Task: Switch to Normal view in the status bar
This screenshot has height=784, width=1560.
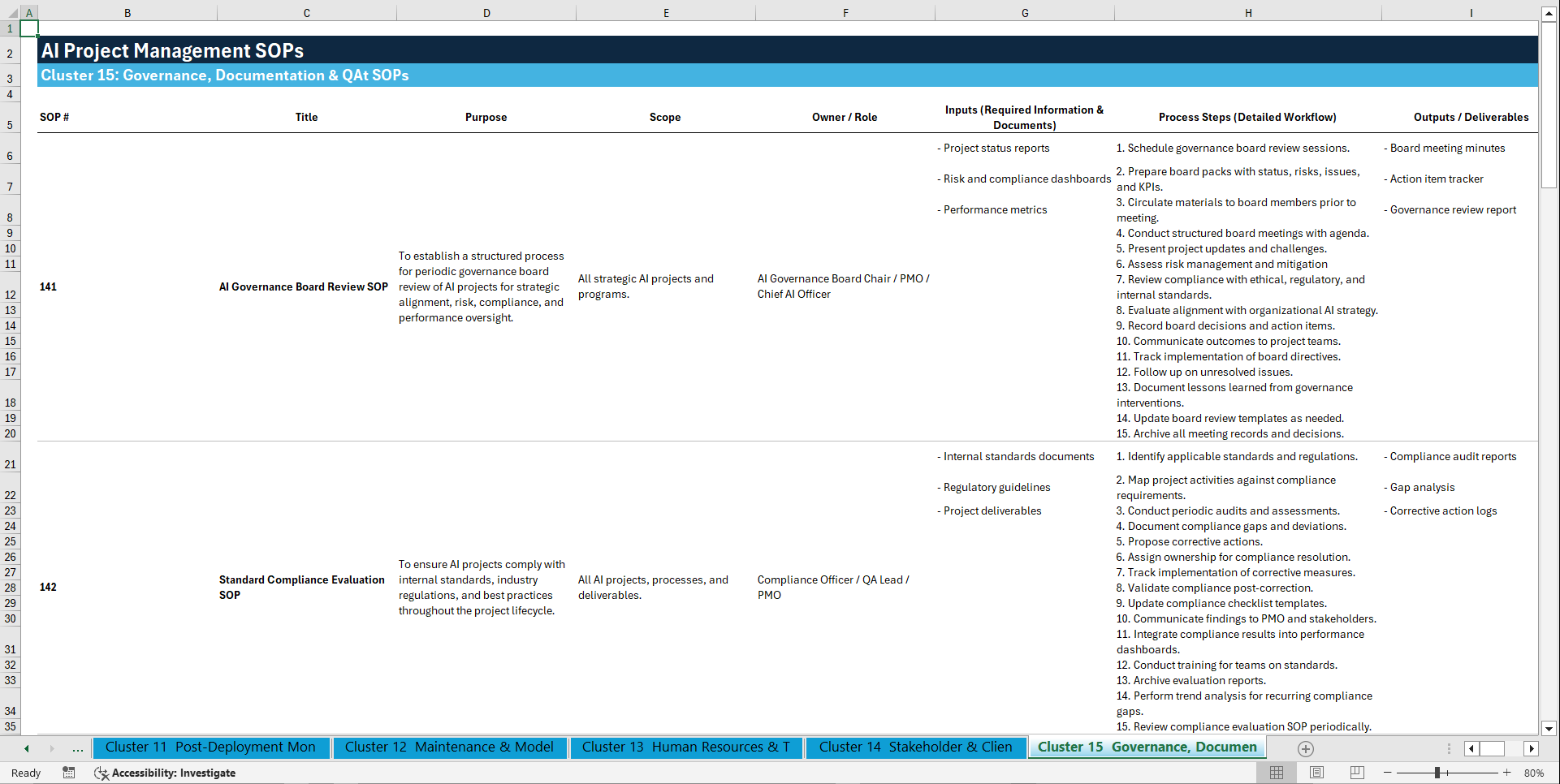Action: [1277, 773]
